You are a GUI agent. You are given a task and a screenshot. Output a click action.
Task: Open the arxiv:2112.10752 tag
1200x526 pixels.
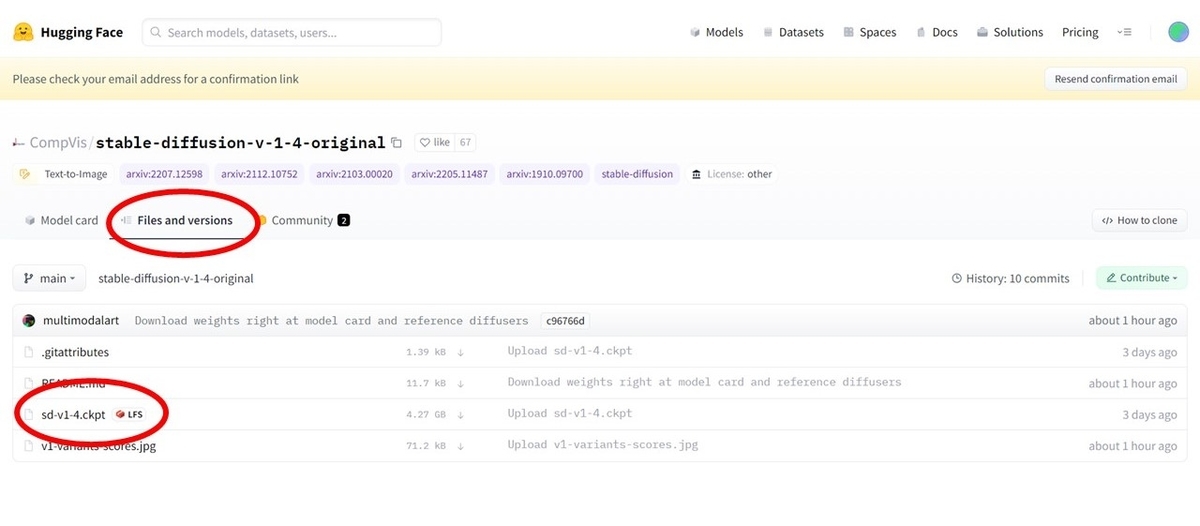[x=259, y=174]
